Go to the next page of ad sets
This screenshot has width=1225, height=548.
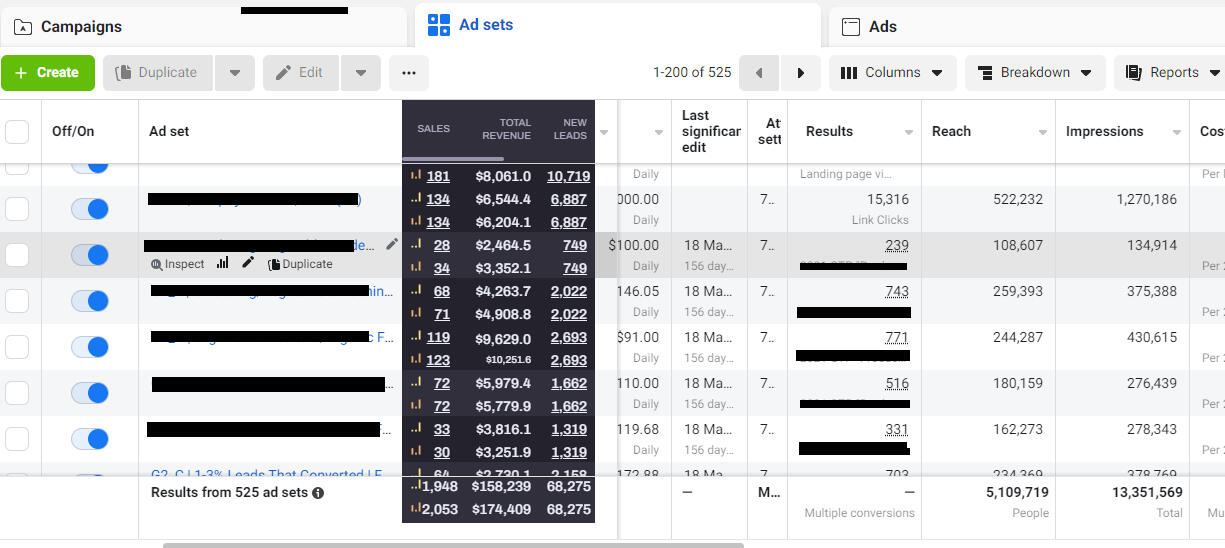(x=799, y=73)
